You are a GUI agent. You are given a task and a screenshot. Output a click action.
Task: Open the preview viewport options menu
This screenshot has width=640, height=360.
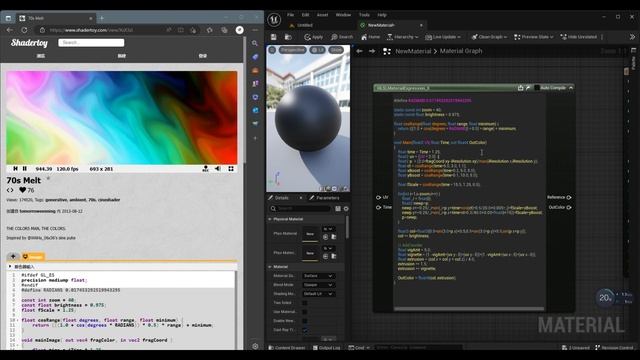click(272, 50)
